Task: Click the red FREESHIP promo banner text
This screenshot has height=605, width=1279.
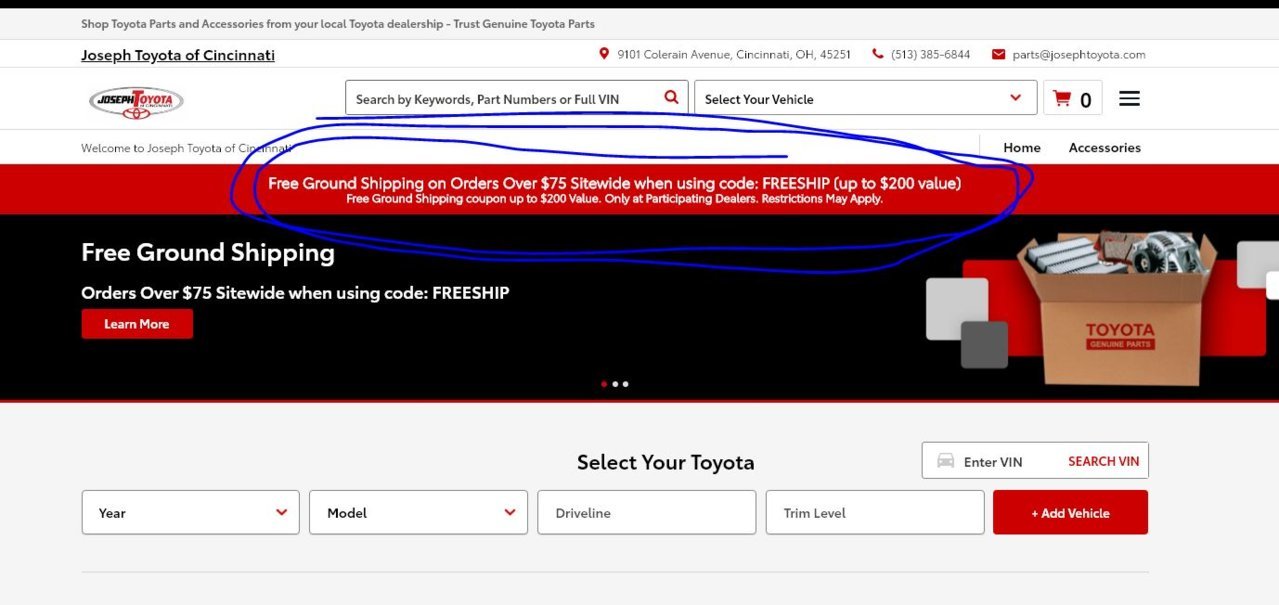Action: point(614,183)
